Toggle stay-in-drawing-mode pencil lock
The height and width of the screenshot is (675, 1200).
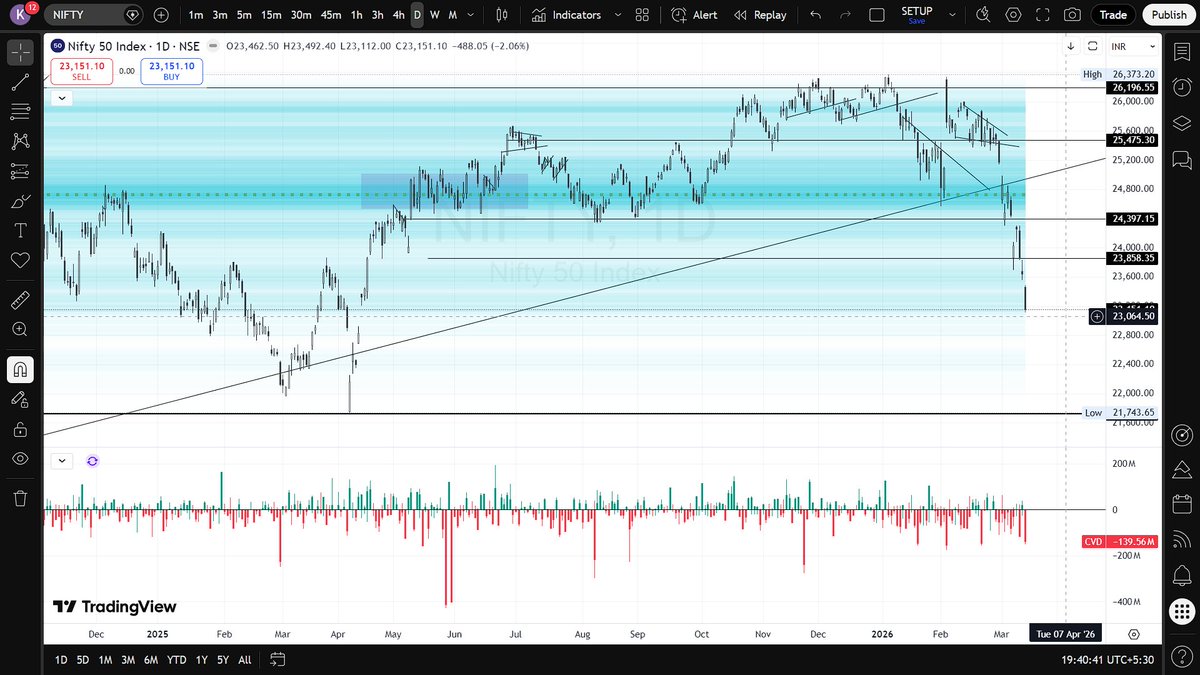(x=20, y=399)
